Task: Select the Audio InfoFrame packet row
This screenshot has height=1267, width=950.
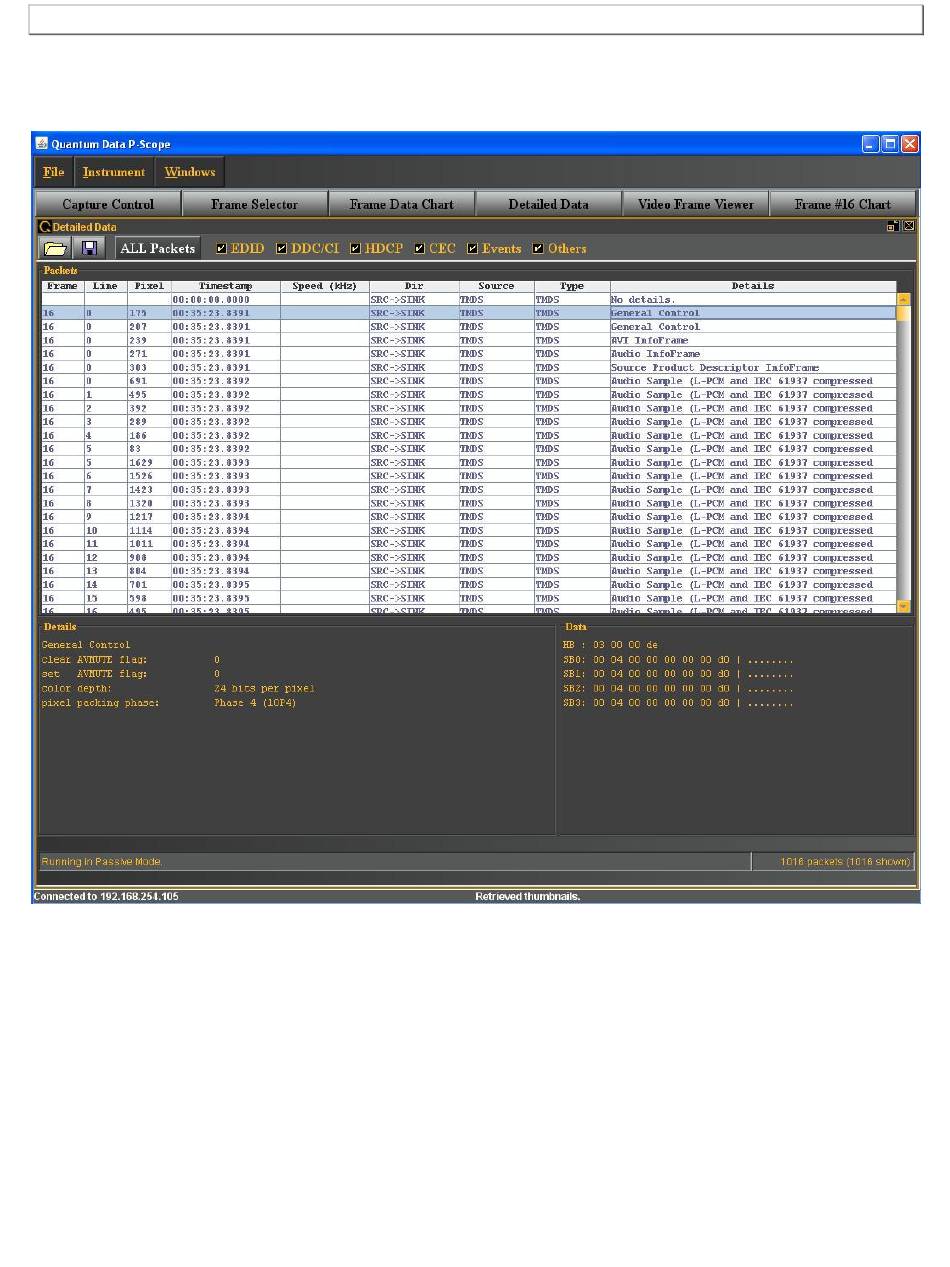Action: coord(469,354)
